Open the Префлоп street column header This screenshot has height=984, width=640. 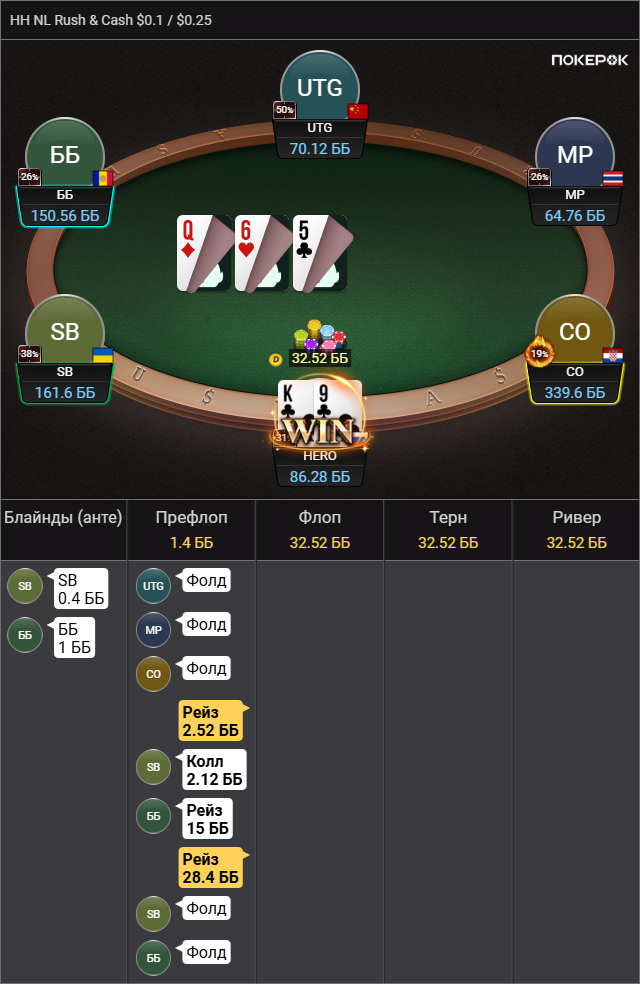[191, 530]
